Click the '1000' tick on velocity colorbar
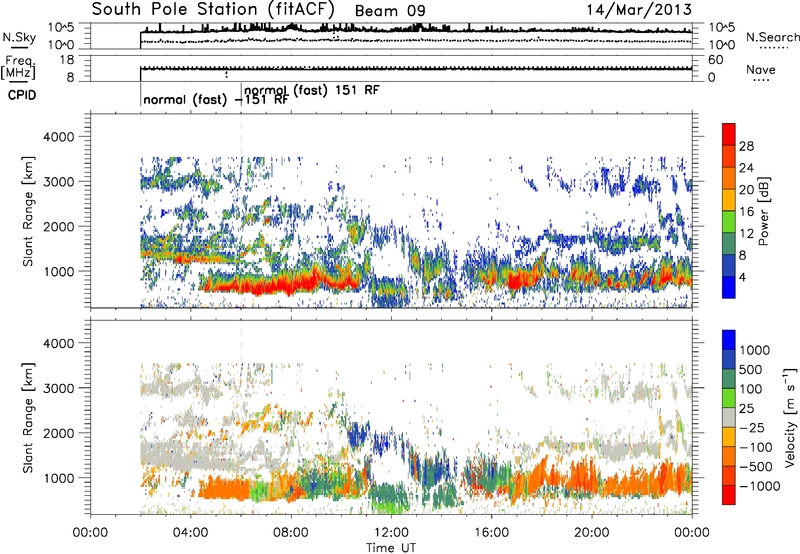 (754, 350)
